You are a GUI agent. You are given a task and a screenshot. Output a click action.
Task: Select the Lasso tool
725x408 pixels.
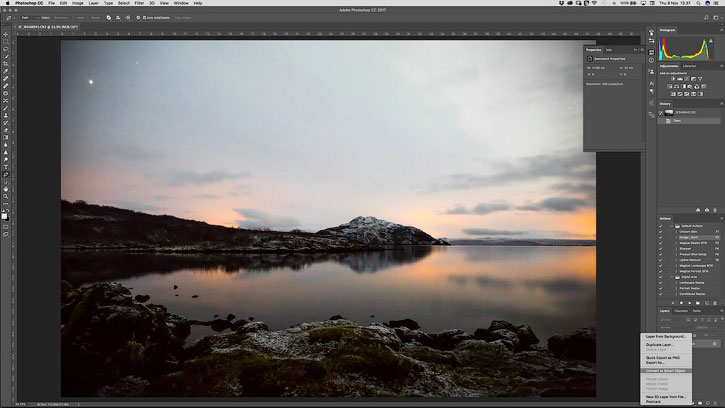[x=6, y=49]
